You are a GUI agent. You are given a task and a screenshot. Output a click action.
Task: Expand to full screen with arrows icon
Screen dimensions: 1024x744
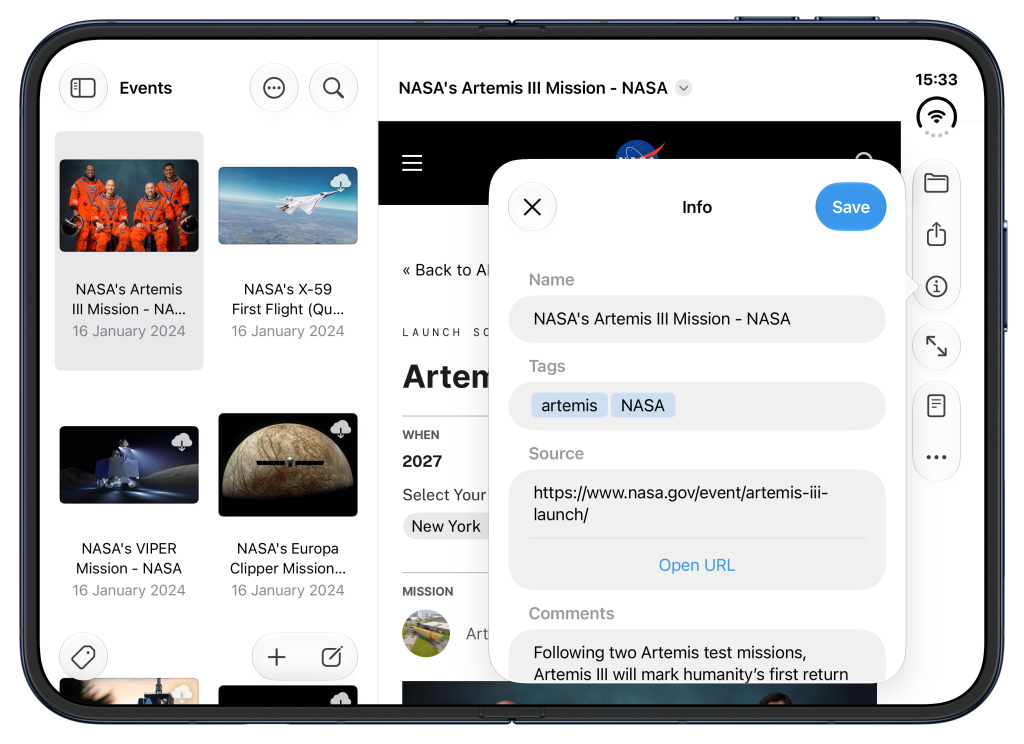936,346
